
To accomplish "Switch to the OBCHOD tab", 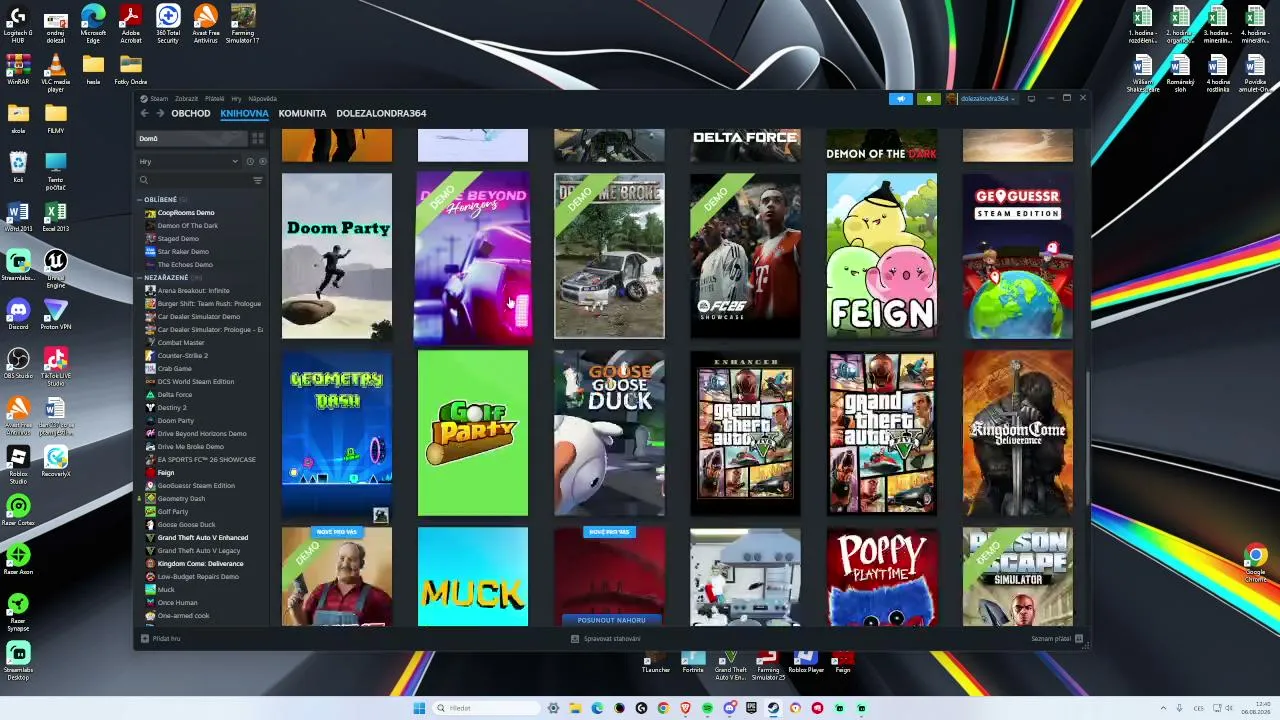I will 191,113.
